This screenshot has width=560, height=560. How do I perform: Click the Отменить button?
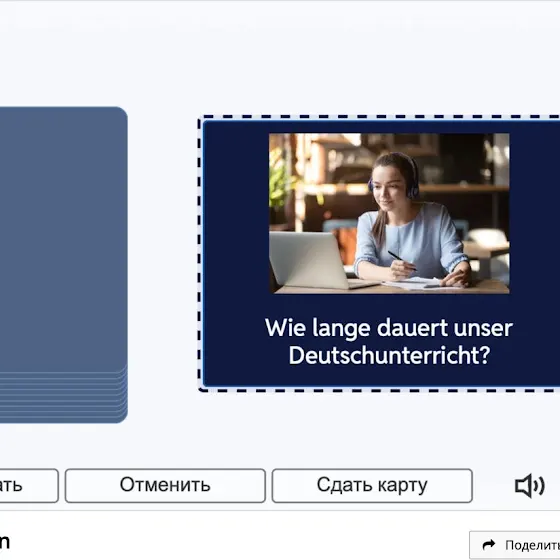point(165,486)
